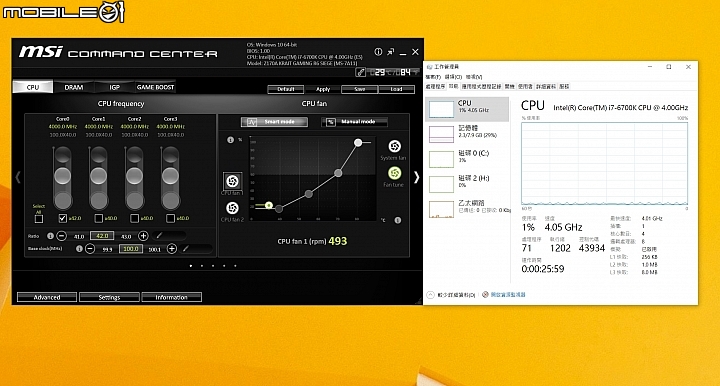Viewport: 720px width, 386px height.
Task: Increase Ratio with the plus icon
Action: tap(143, 236)
